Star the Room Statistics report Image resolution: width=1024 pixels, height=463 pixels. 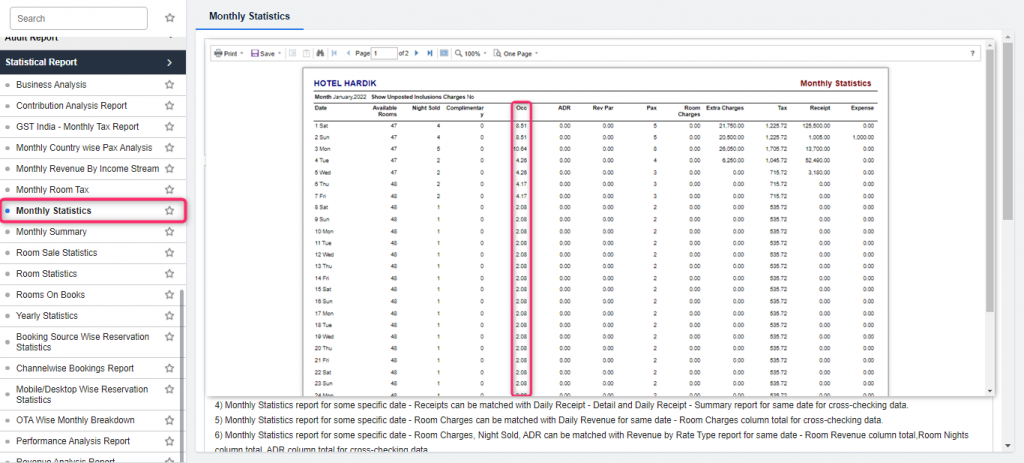pyautogui.click(x=170, y=274)
